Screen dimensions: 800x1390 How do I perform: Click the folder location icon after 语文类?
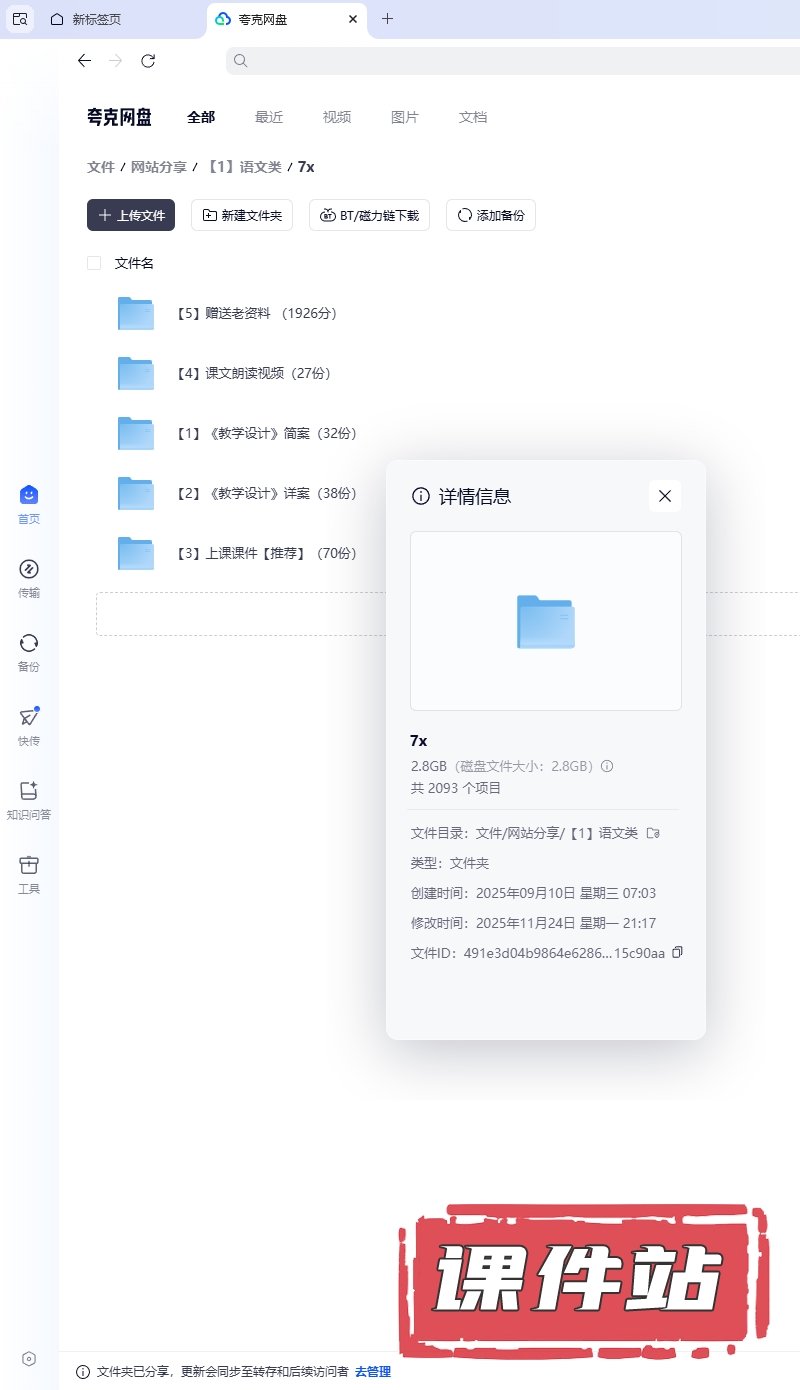653,833
